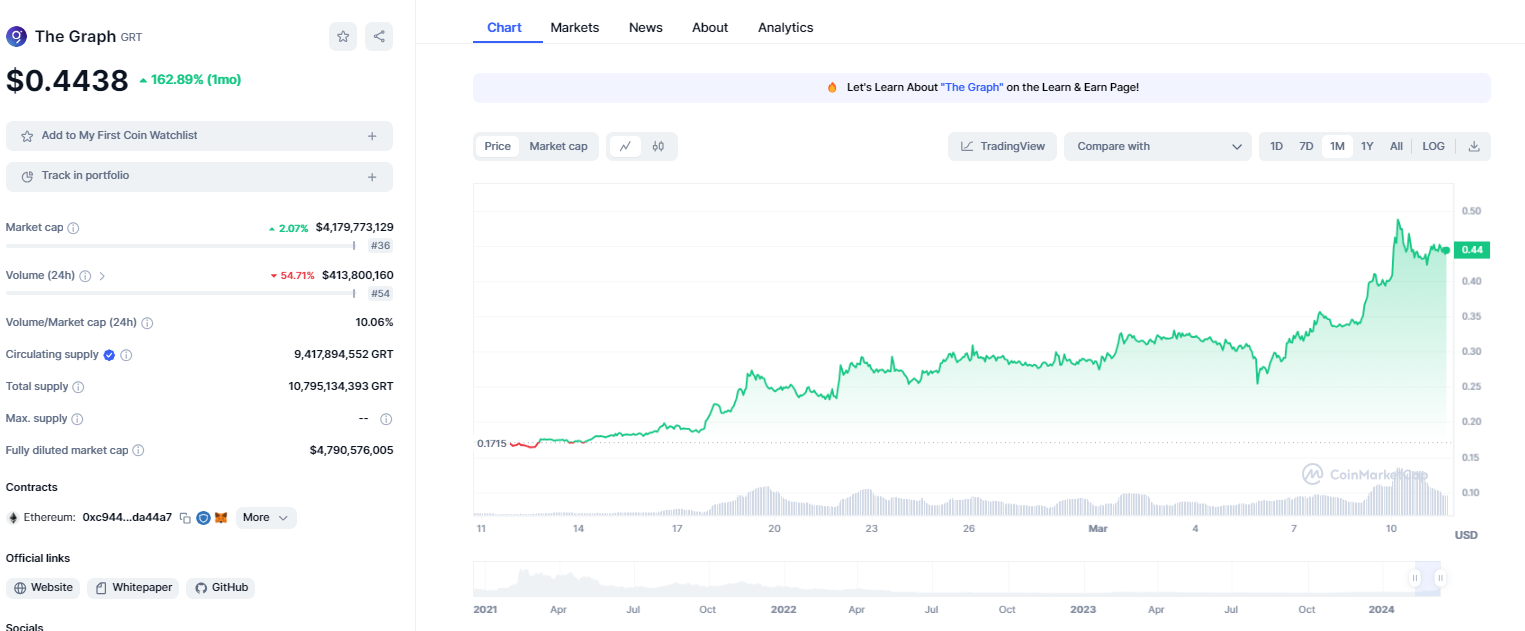The height and width of the screenshot is (631, 1525).
Task: Open the Markets tab
Action: click(575, 27)
